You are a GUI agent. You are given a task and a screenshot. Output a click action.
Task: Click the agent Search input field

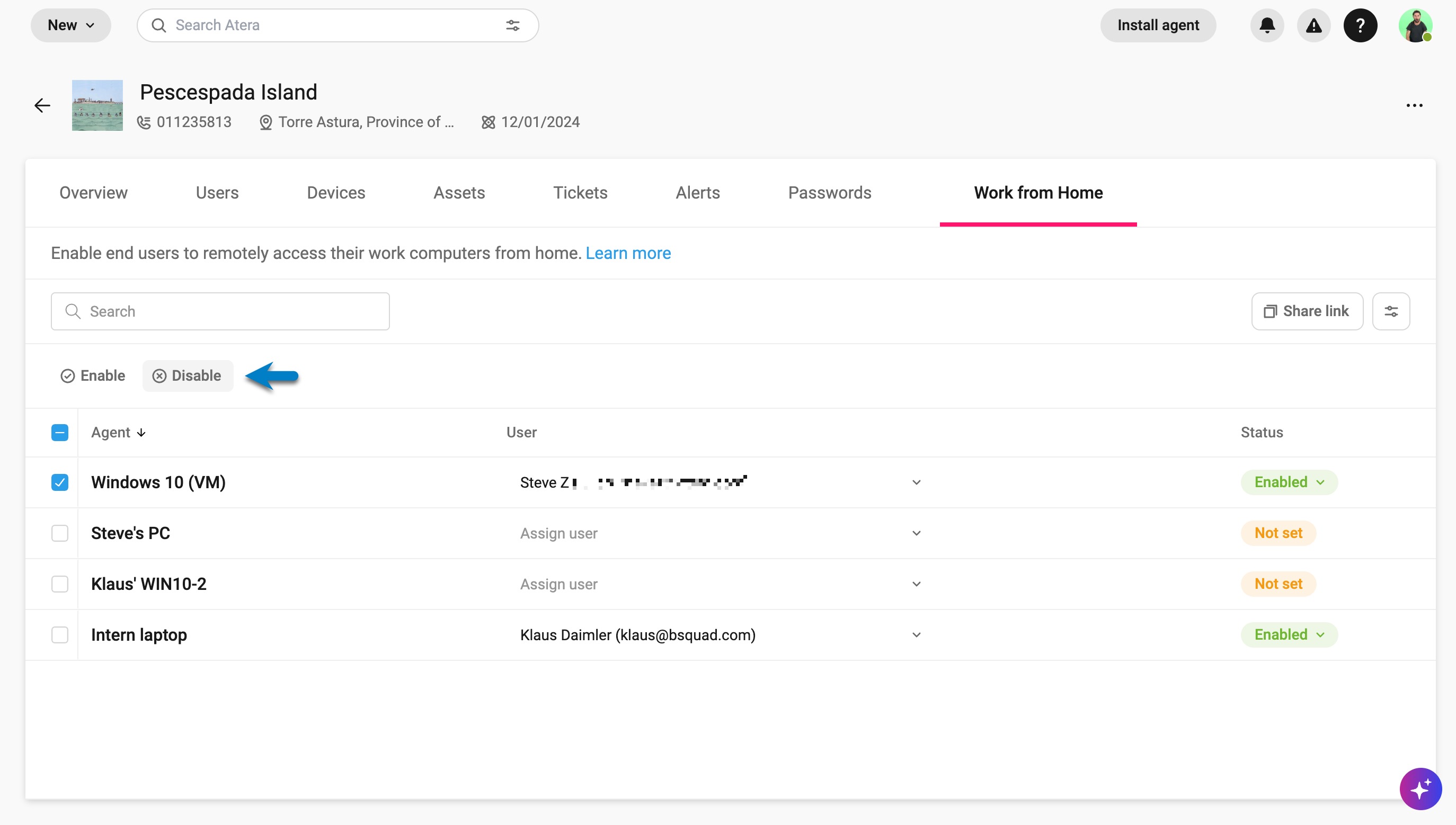tap(220, 311)
